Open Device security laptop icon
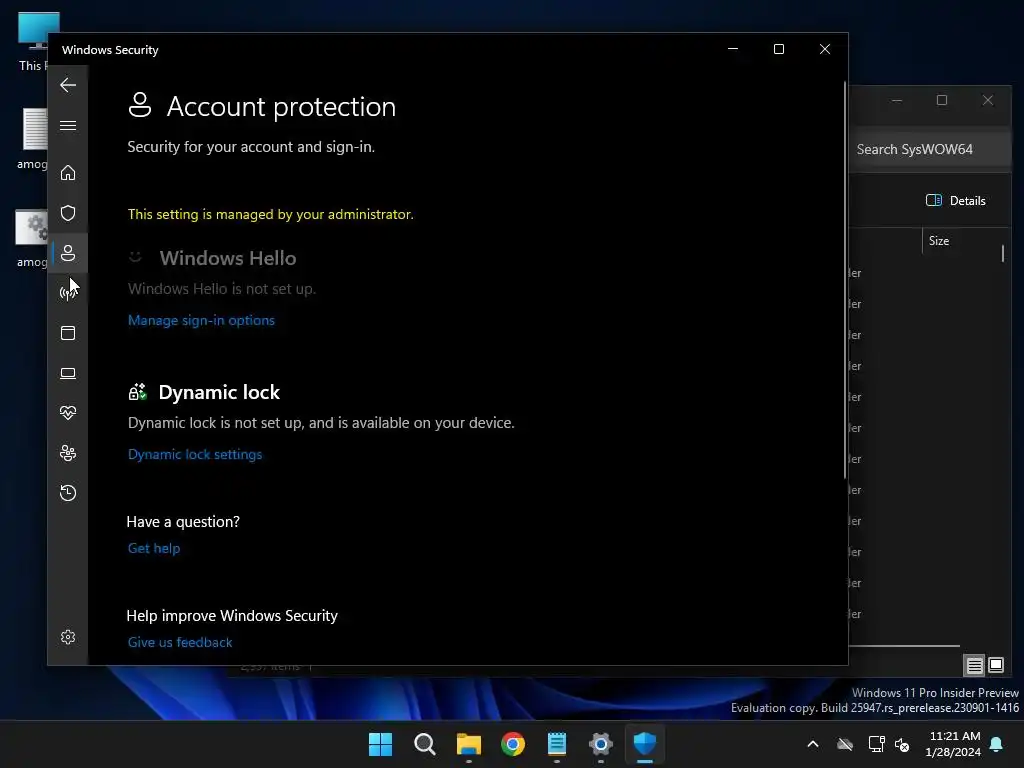1024x768 pixels. pyautogui.click(x=68, y=373)
